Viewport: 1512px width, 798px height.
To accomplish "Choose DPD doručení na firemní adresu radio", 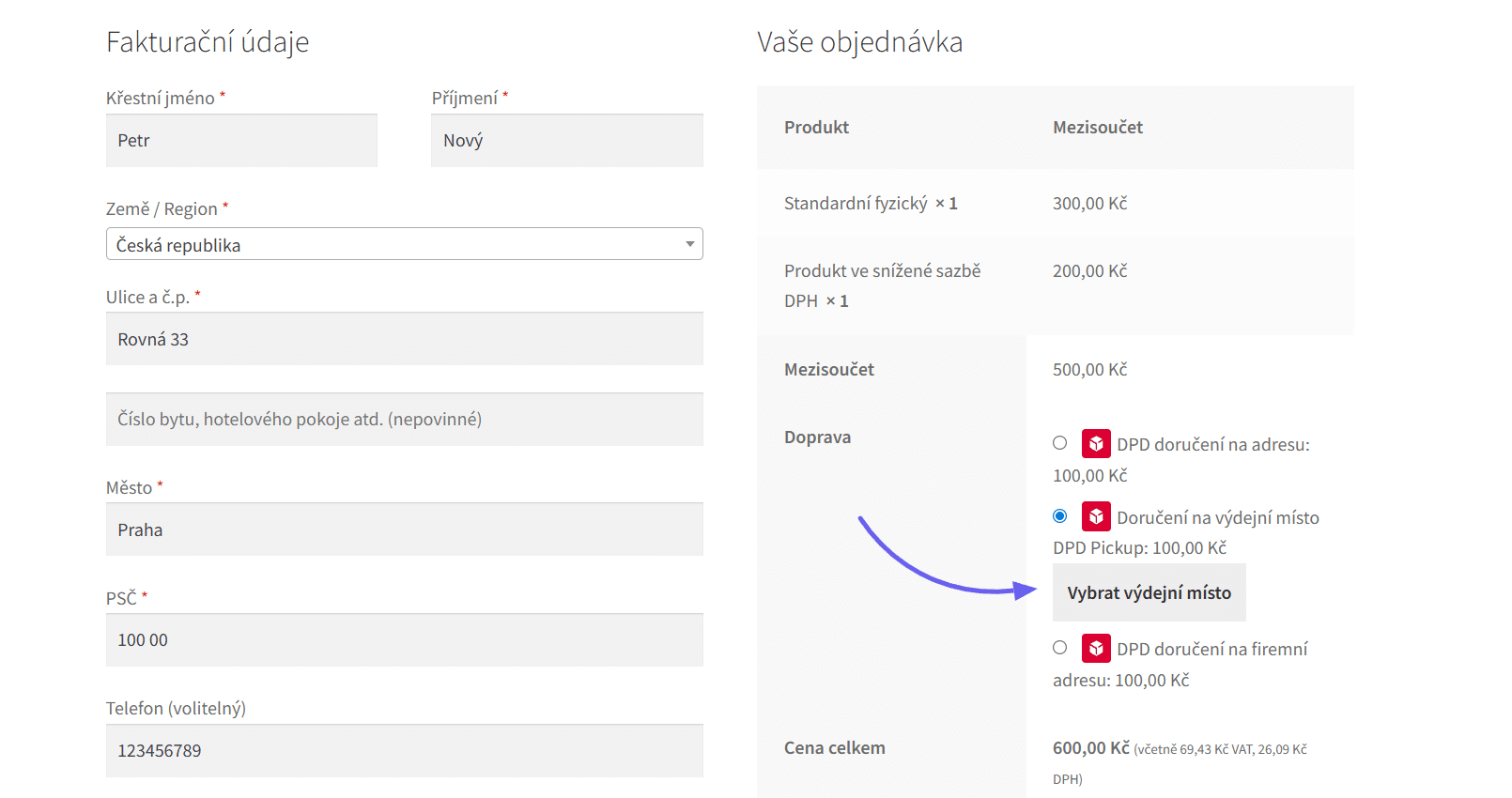I will pos(1060,648).
